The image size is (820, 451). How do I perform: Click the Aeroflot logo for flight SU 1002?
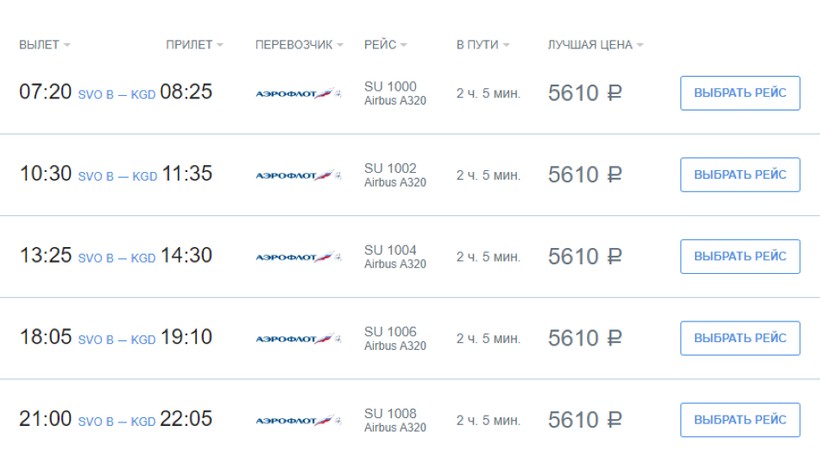point(298,175)
